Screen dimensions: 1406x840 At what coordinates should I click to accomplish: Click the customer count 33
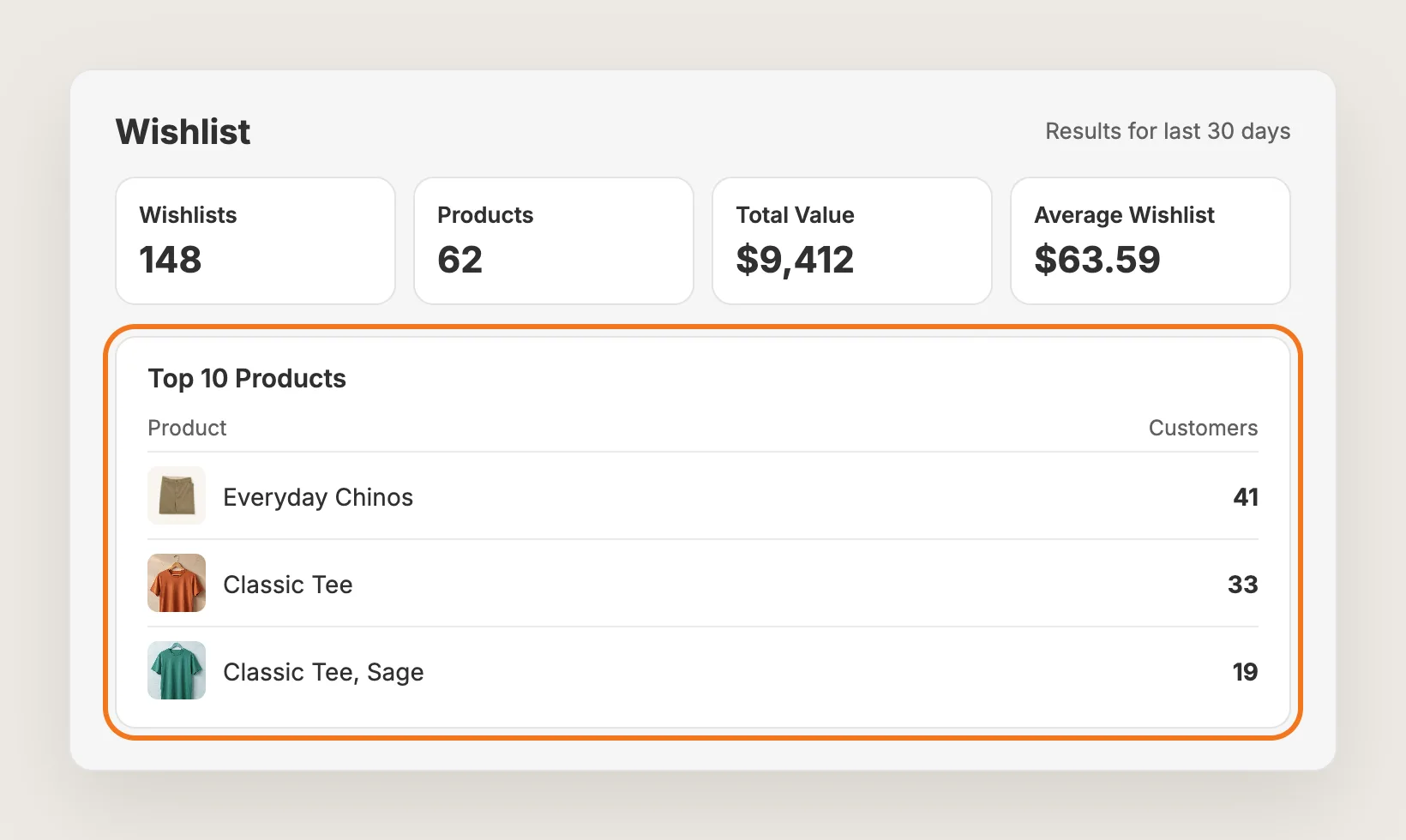coord(1243,585)
